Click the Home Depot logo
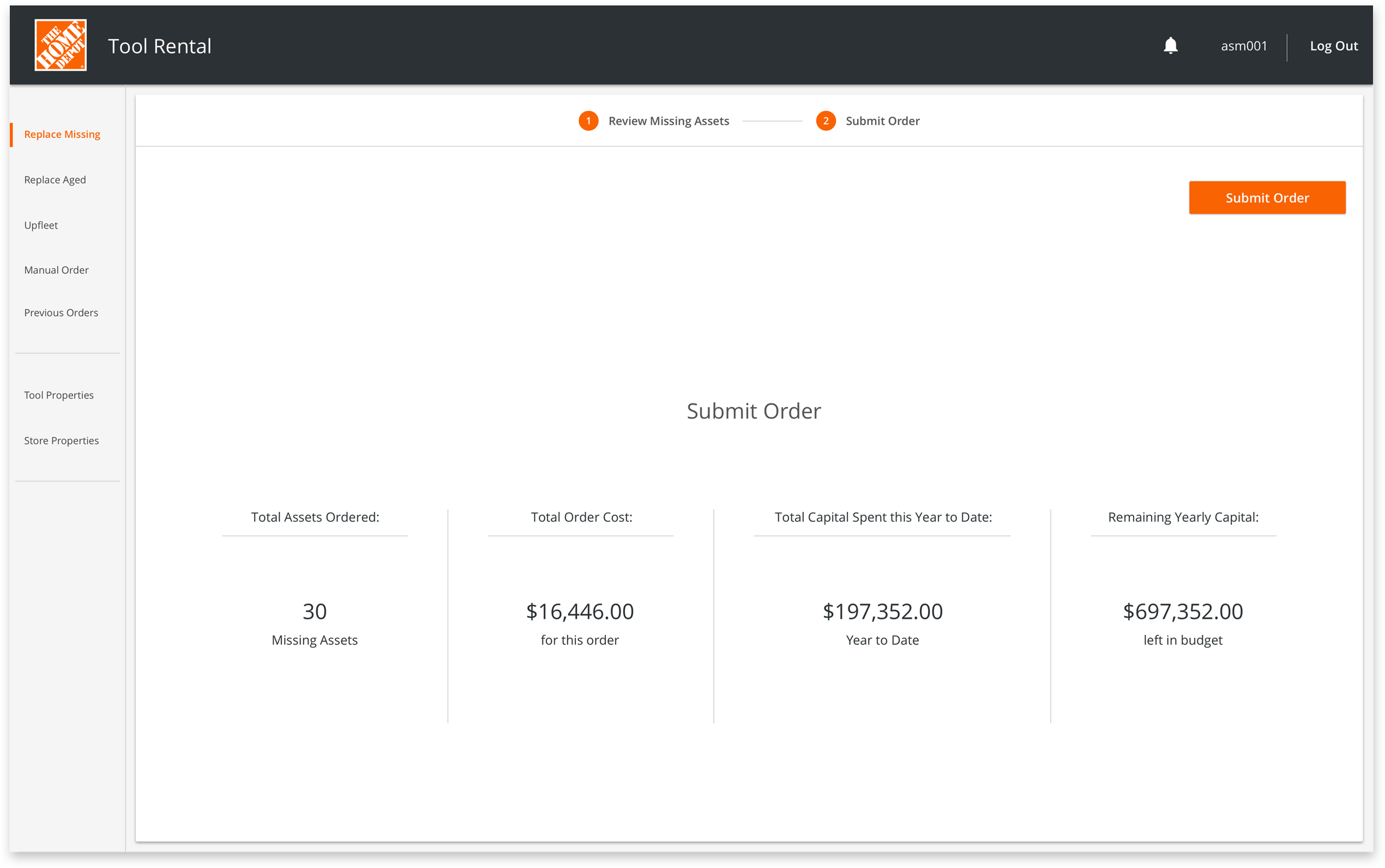Screen dimensions: 1385x868 (61, 45)
